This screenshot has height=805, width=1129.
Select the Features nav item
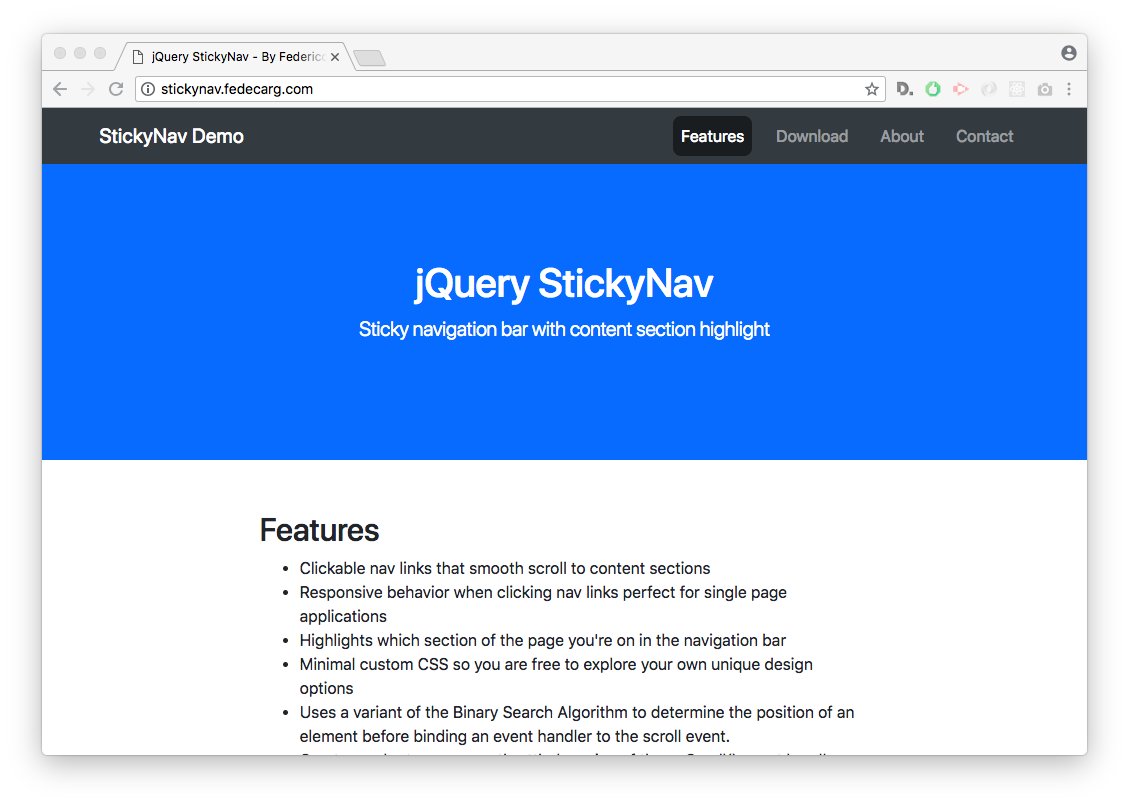tap(712, 136)
